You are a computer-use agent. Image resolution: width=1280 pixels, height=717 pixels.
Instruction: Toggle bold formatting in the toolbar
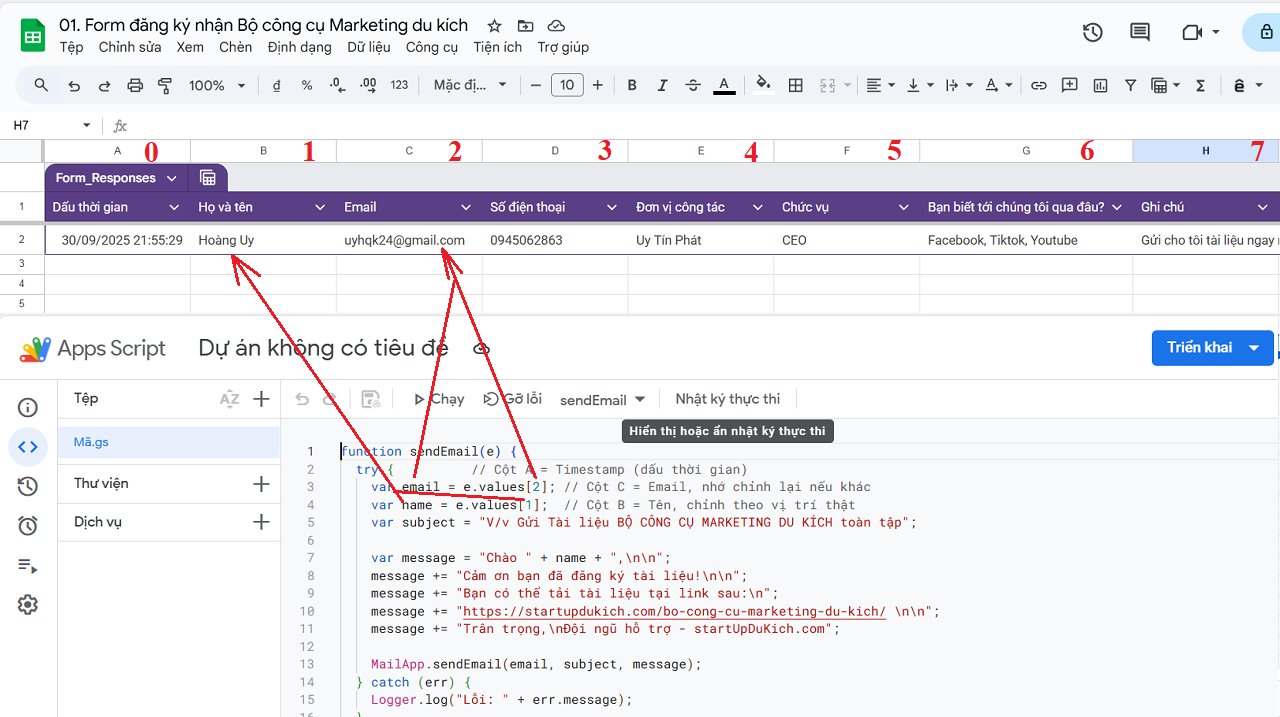point(632,85)
